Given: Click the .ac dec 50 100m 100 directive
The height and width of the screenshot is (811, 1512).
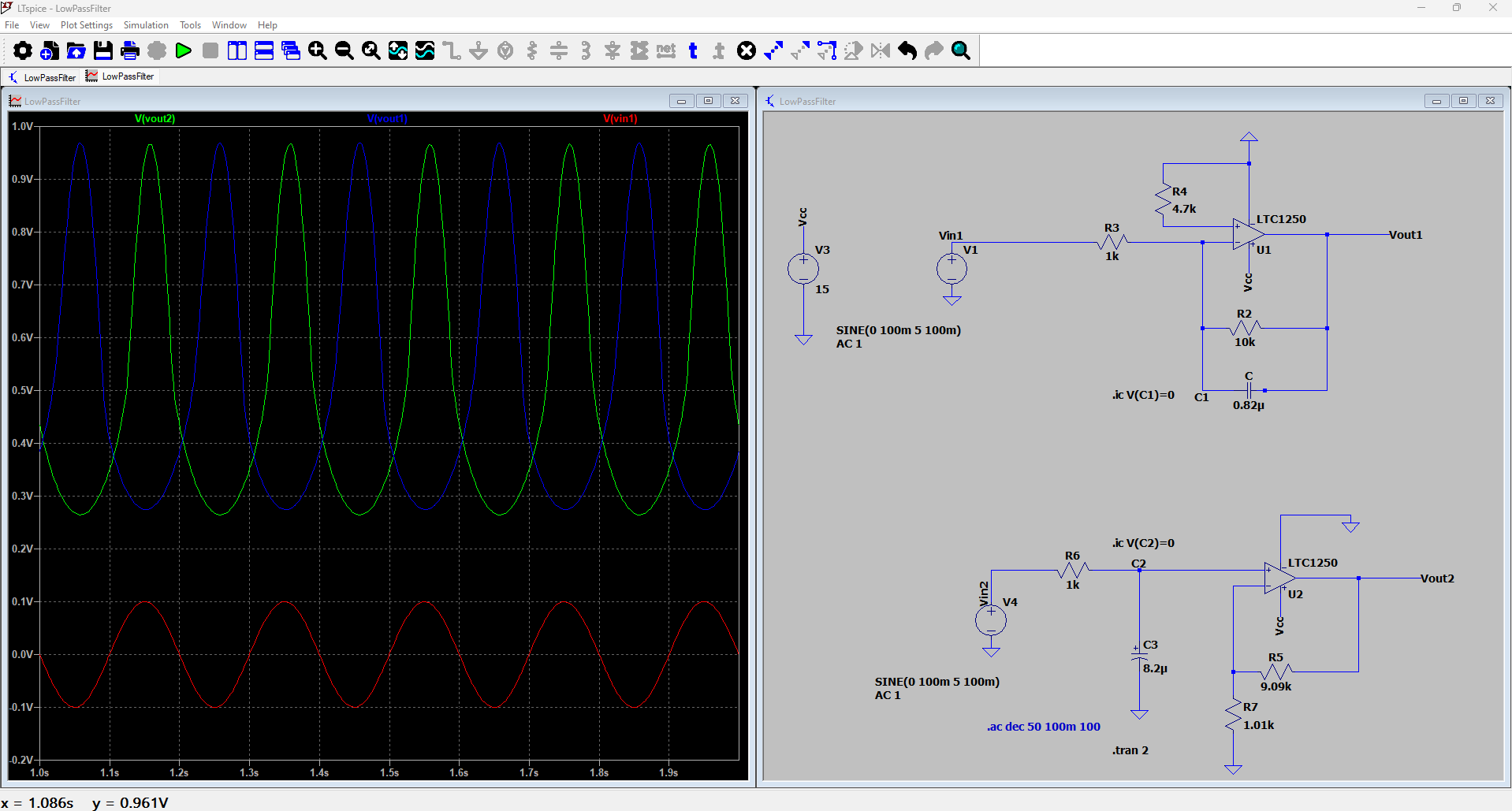Looking at the screenshot, I should [1043, 727].
